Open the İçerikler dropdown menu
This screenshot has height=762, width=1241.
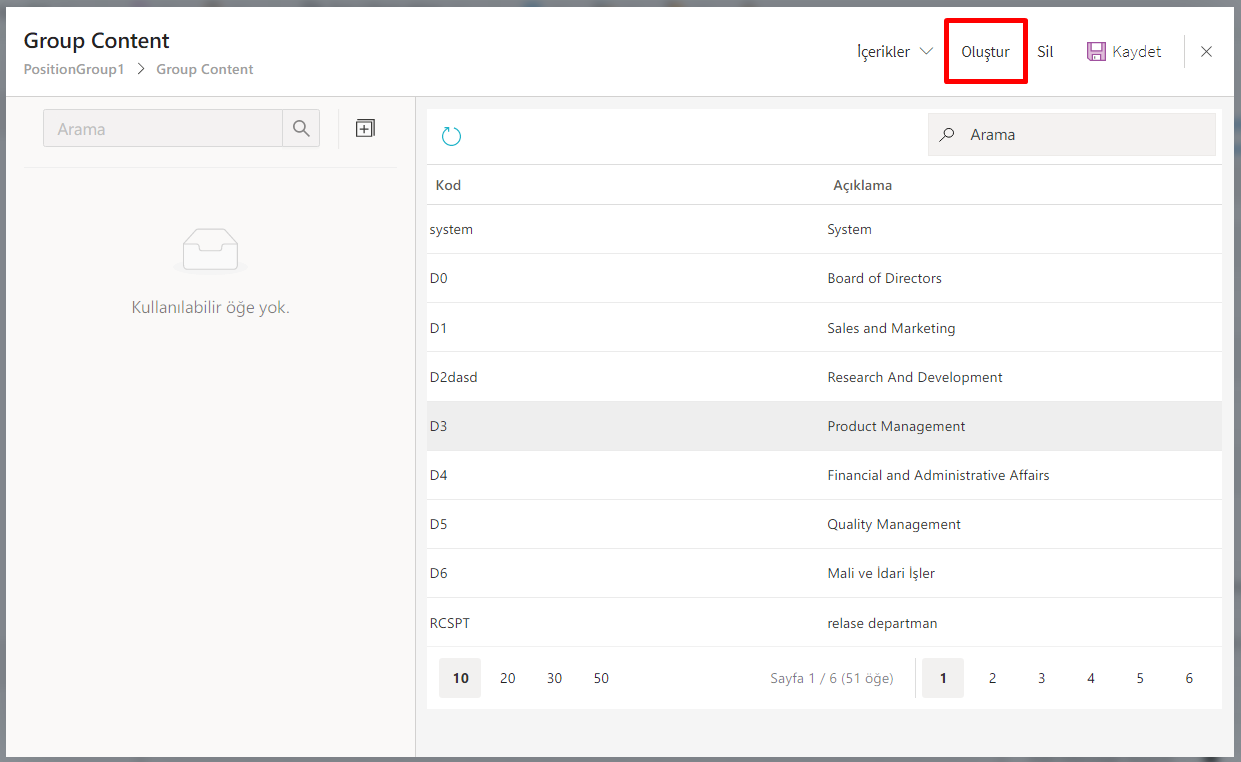(x=894, y=52)
